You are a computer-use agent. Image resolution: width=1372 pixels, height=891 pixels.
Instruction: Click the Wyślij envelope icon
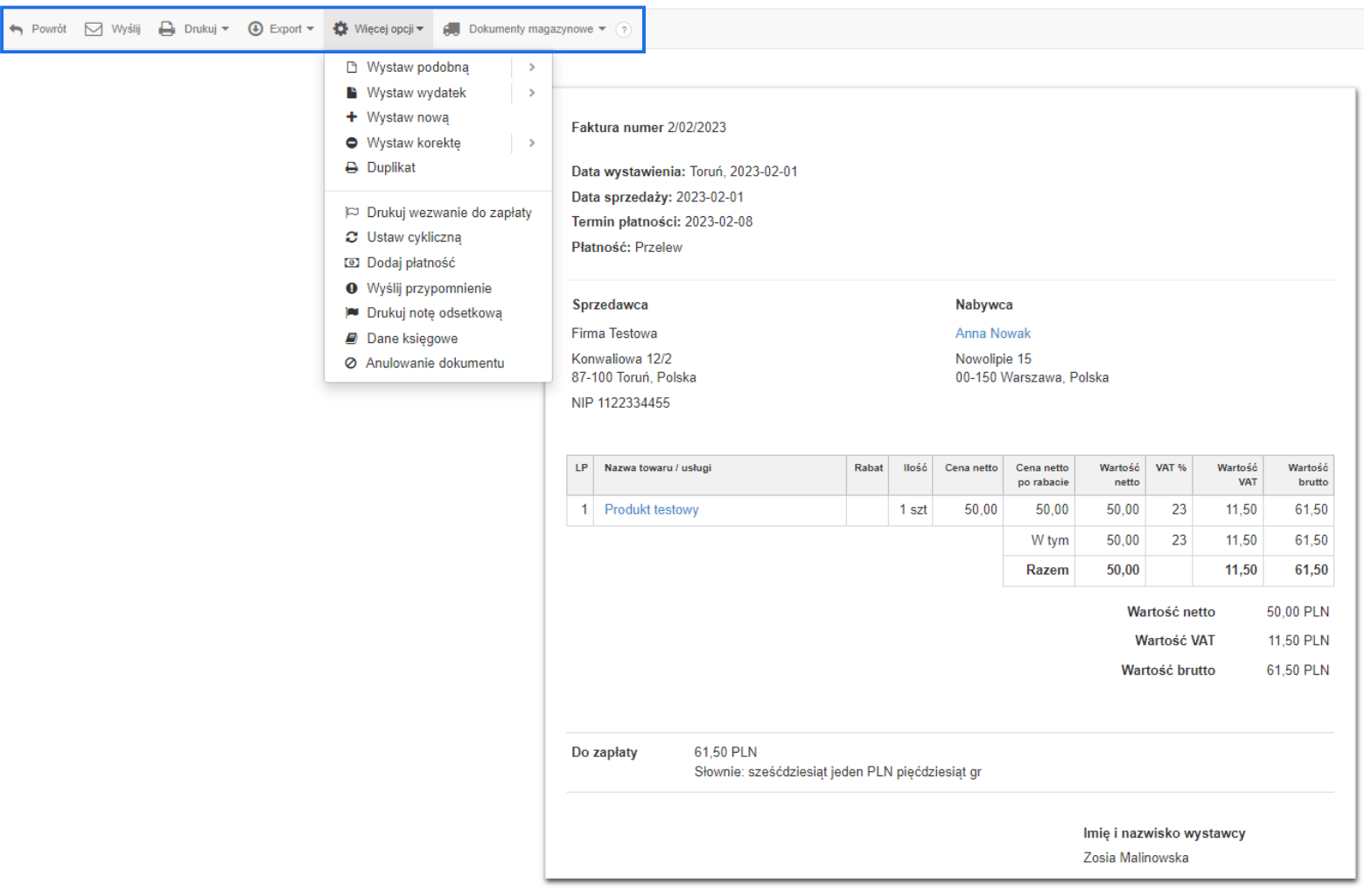(94, 30)
